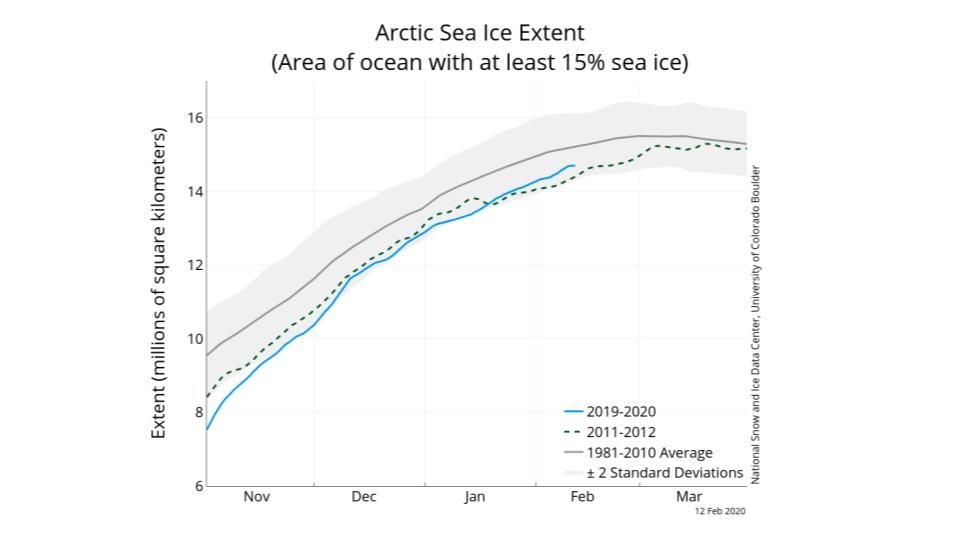Select the "Dec" x-axis month label
Viewport: 960px width, 540px height.
[x=364, y=498]
